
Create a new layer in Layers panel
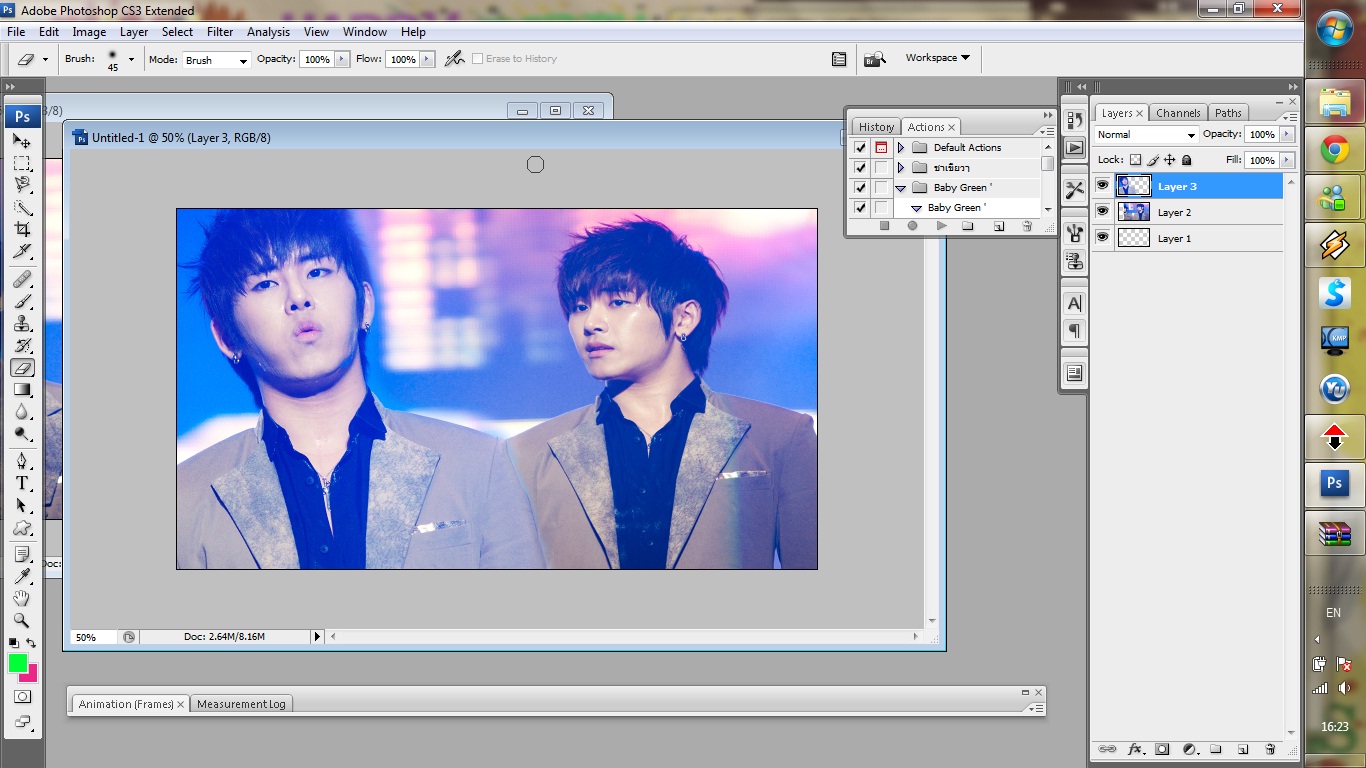pyautogui.click(x=1243, y=748)
